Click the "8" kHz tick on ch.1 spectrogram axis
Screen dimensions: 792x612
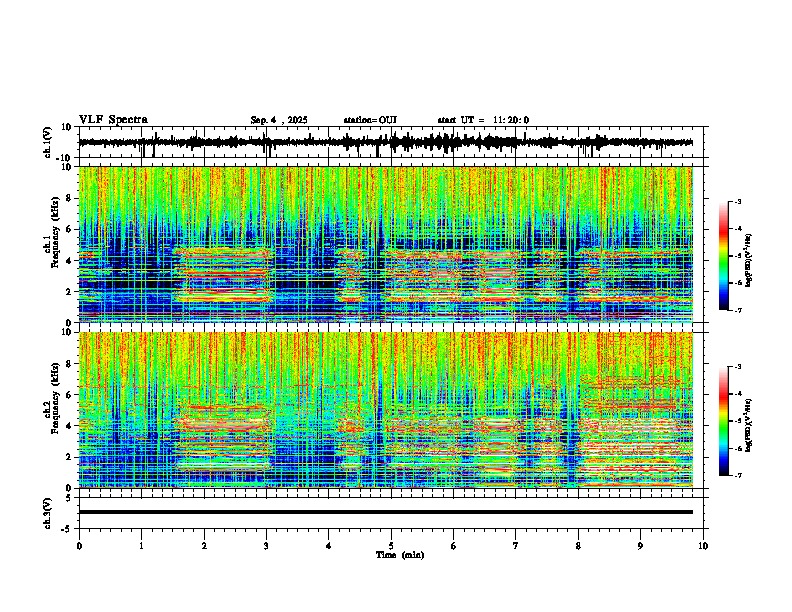coord(70,198)
